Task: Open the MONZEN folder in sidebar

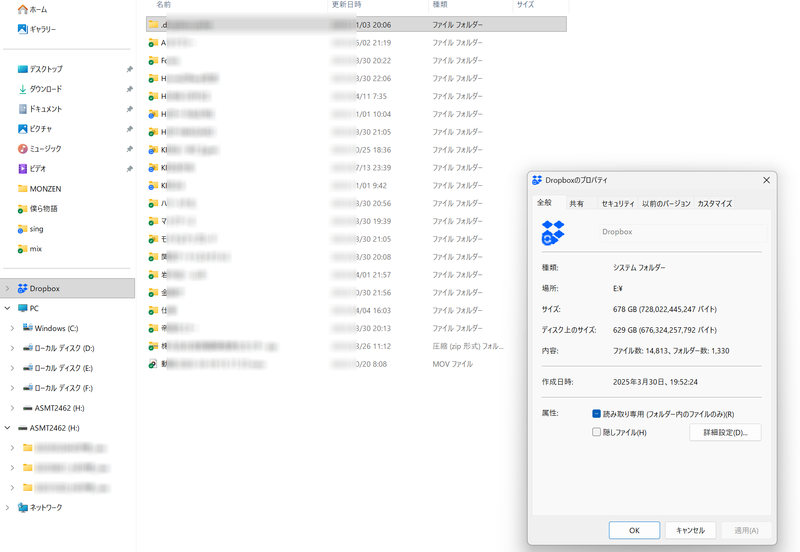Action: 39,189
